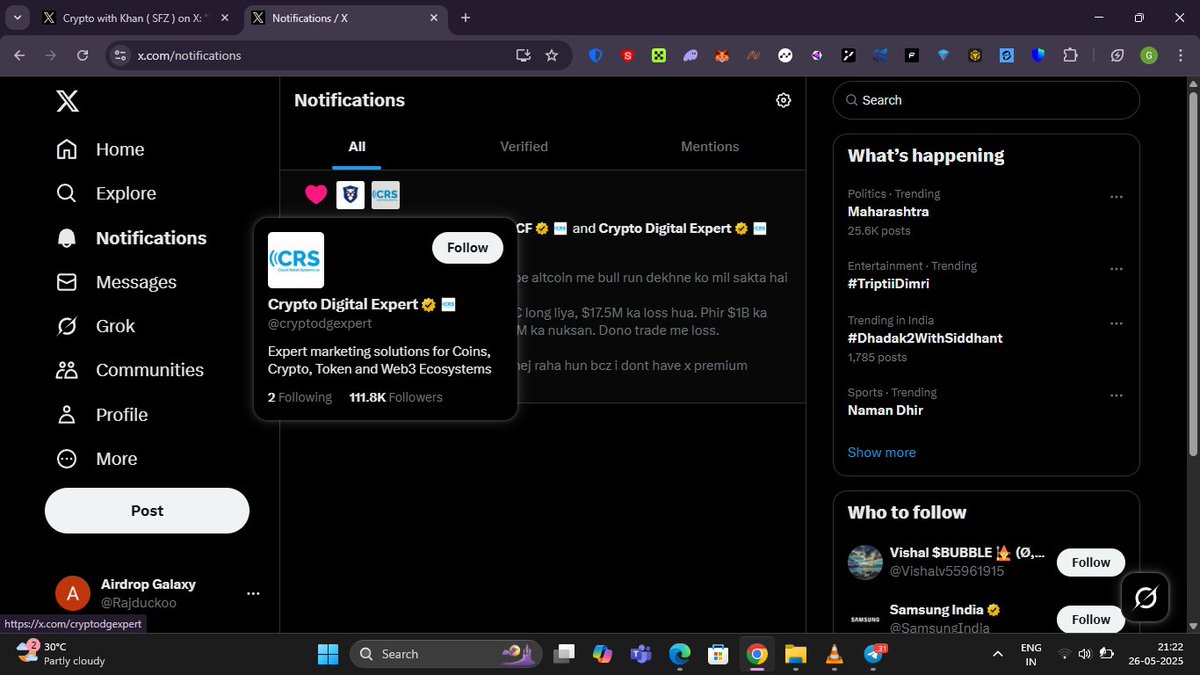Click the browser address bar URL
Viewport: 1200px width, 675px height.
189,55
